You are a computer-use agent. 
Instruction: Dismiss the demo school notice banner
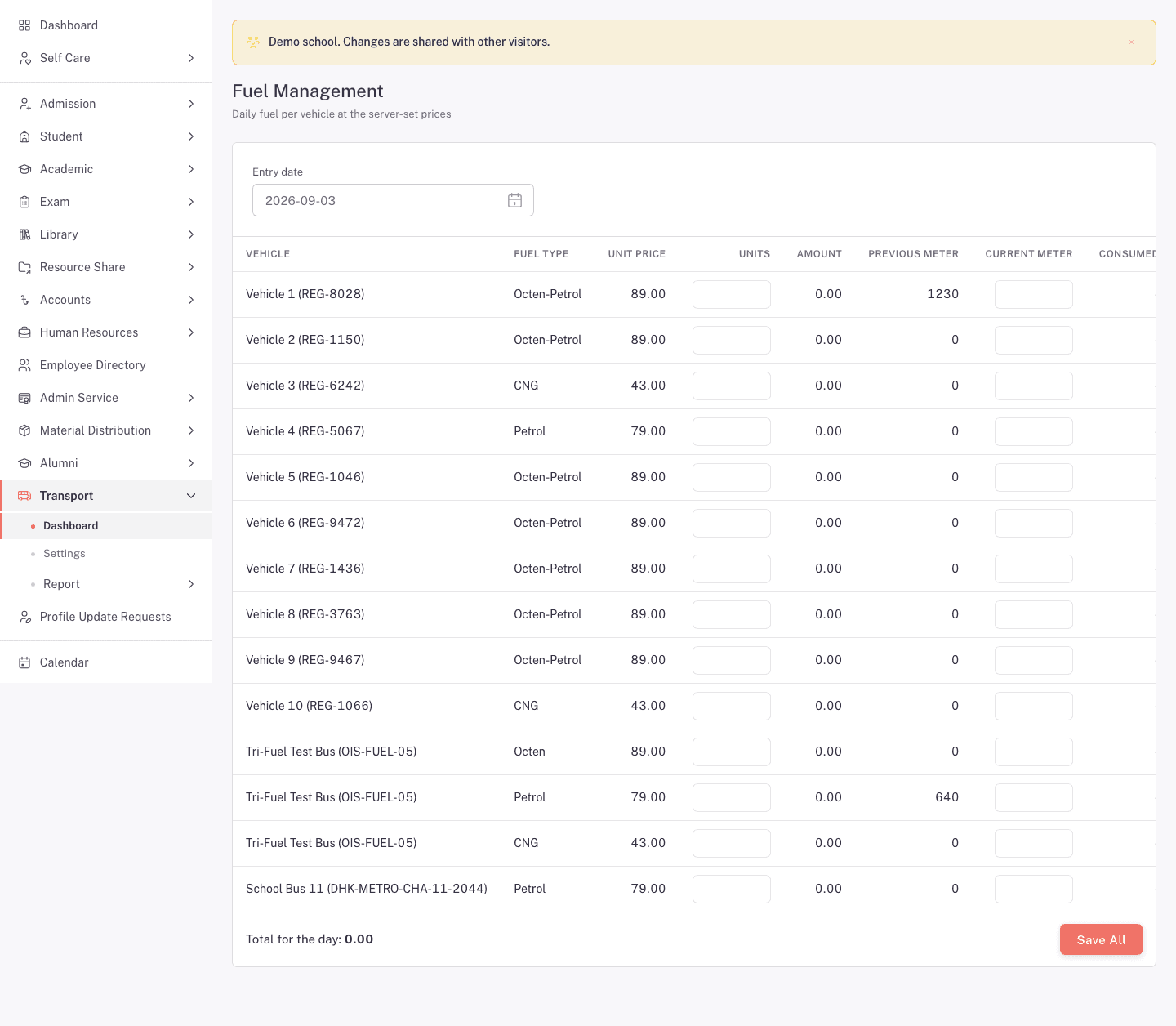point(1131,42)
